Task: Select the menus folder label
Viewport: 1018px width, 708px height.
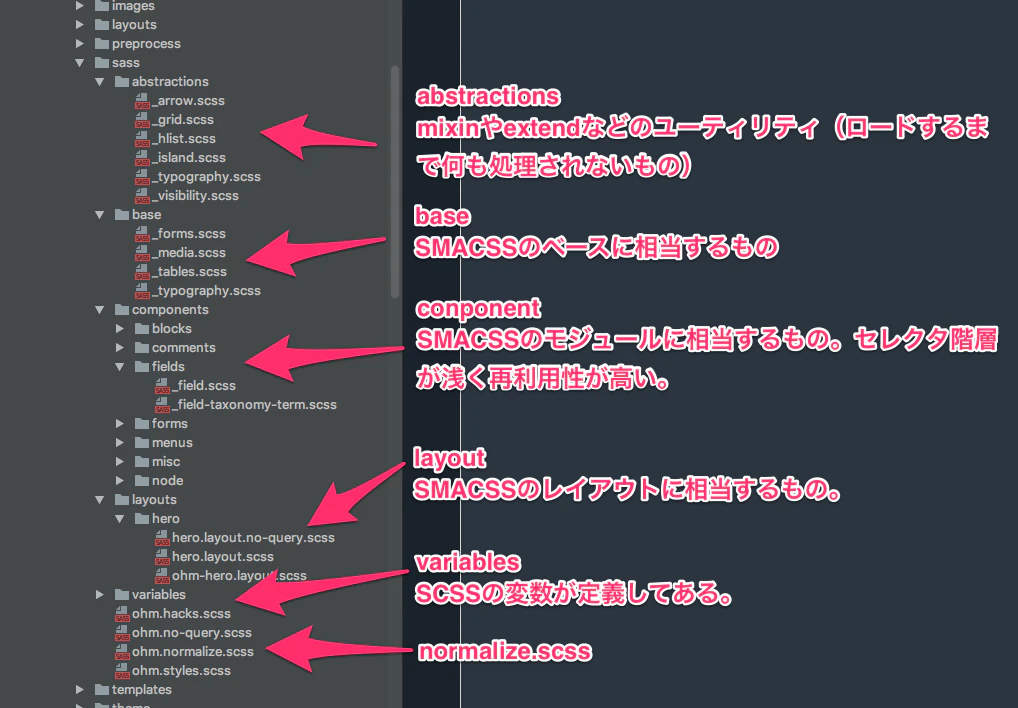Action: (x=172, y=443)
